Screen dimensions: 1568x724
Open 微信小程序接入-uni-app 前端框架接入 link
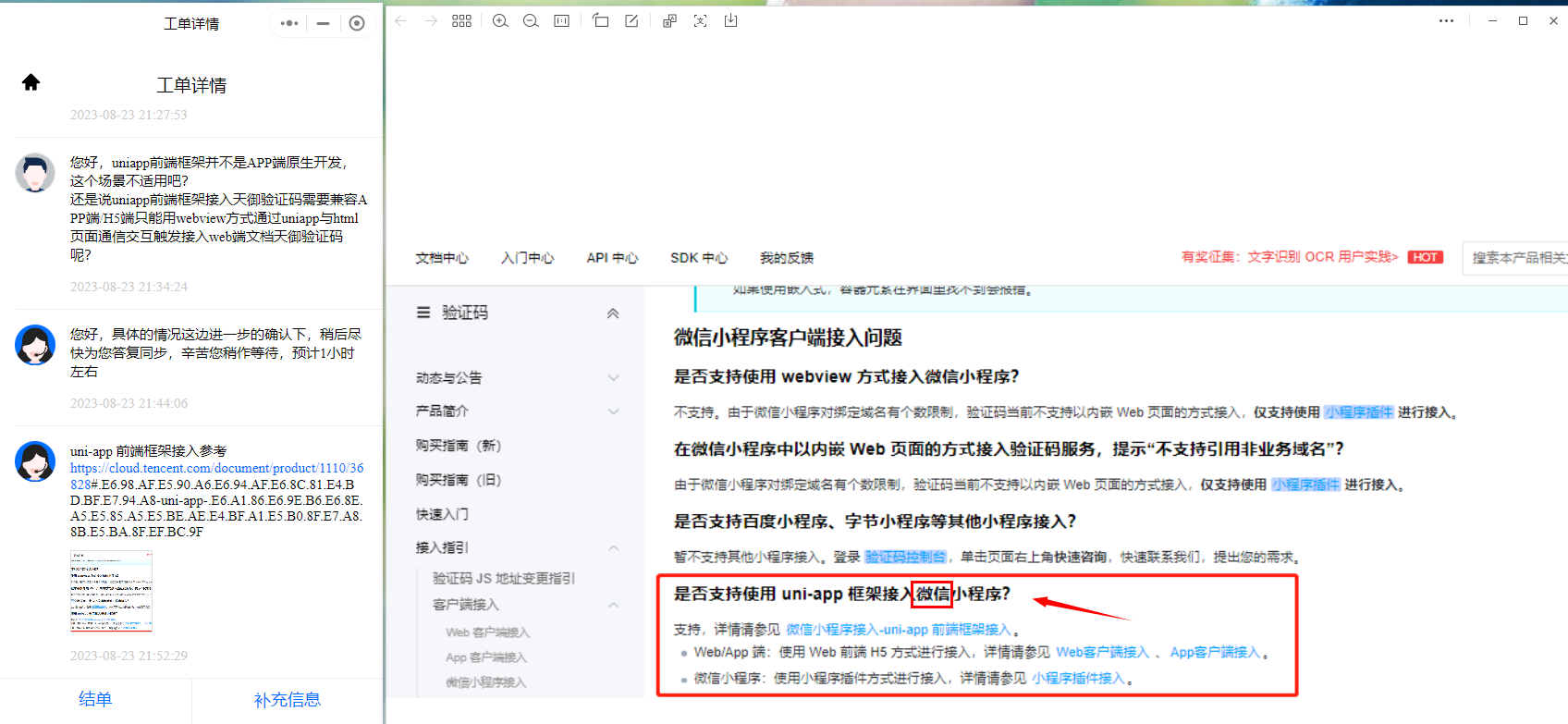(899, 630)
